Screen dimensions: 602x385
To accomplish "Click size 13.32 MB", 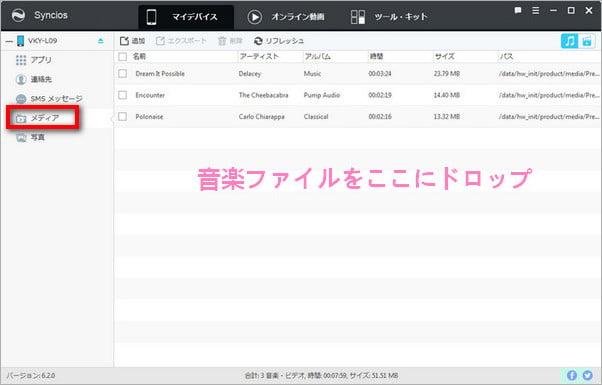I will 447,117.
